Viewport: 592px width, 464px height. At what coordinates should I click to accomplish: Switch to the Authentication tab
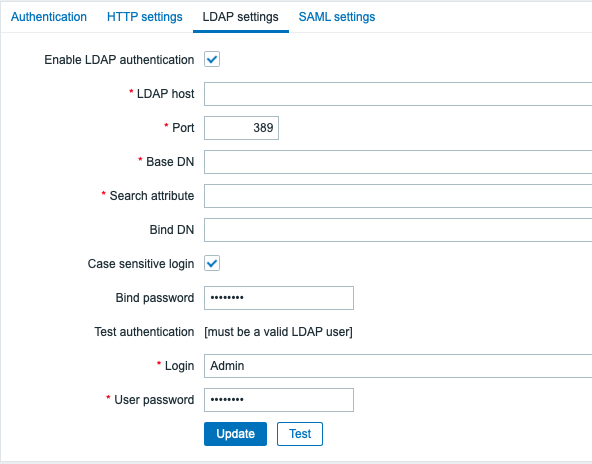49,17
